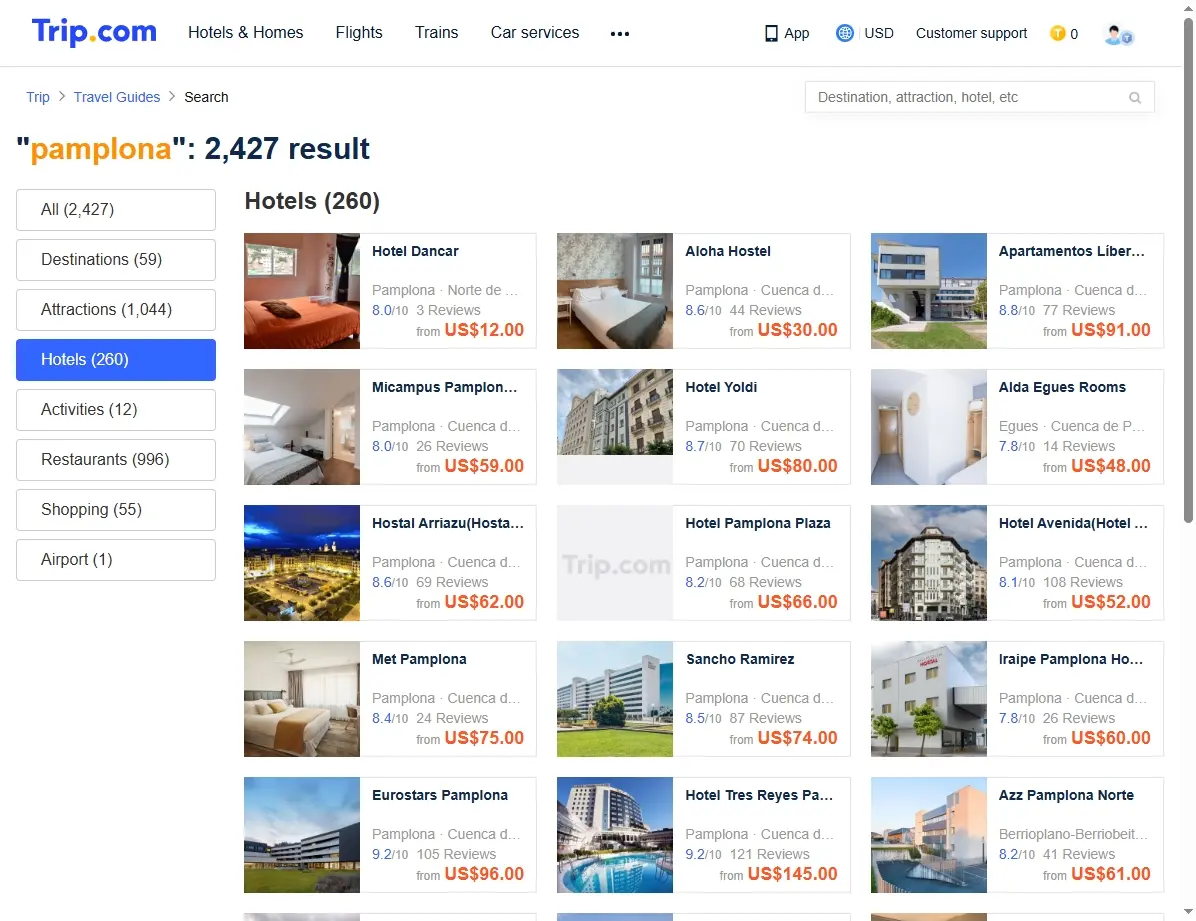Click the US$91.00 price

[1111, 330]
